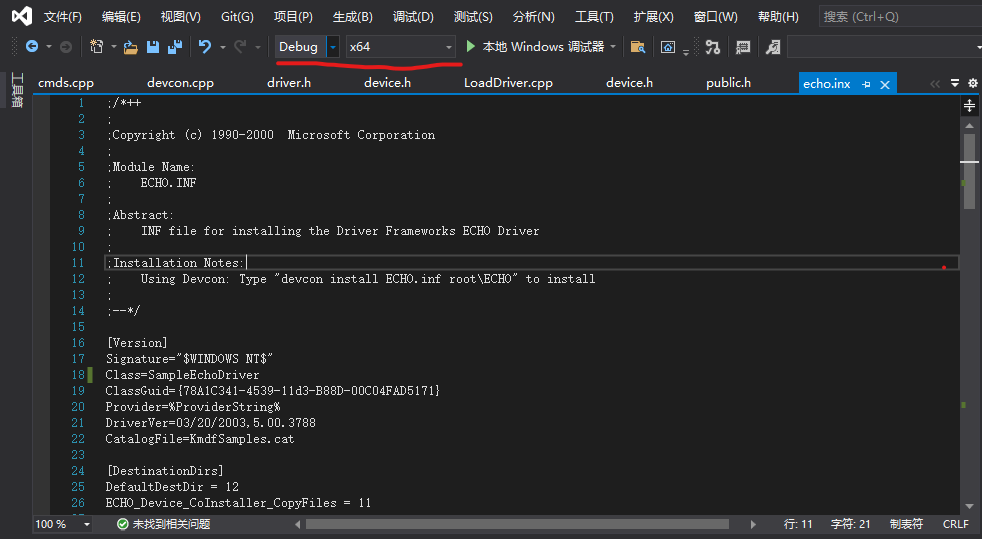The width and height of the screenshot is (982, 539).
Task: Open the 扩展(X) menu
Action: pyautogui.click(x=653, y=17)
